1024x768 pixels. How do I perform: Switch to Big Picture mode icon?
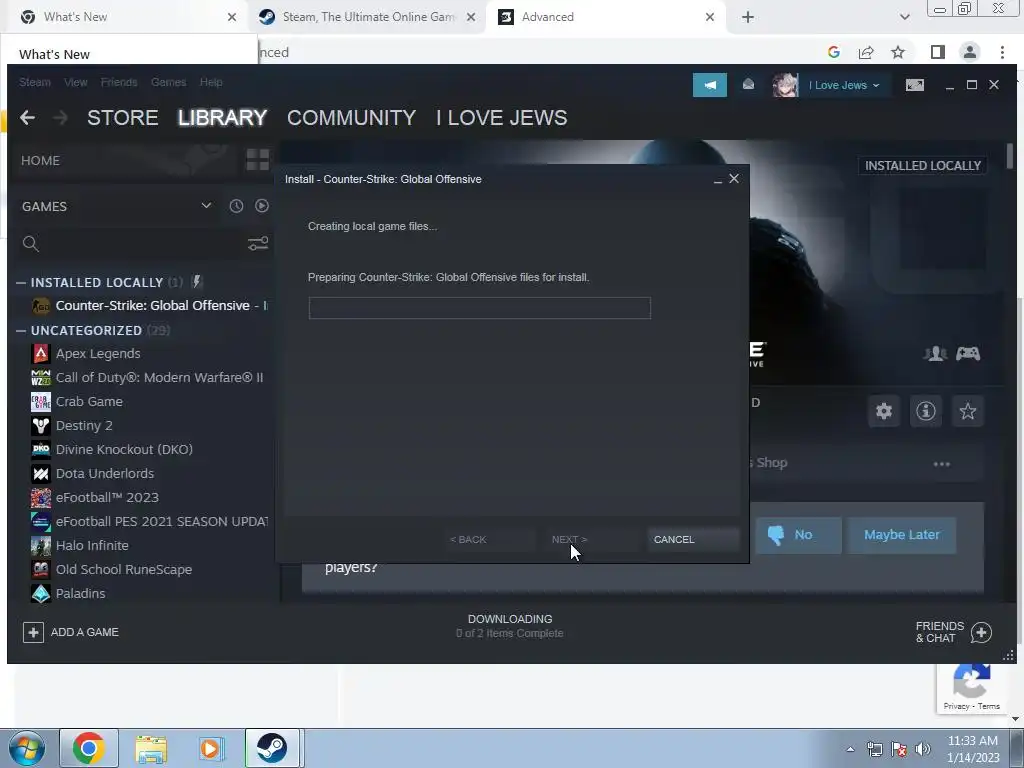click(x=914, y=85)
